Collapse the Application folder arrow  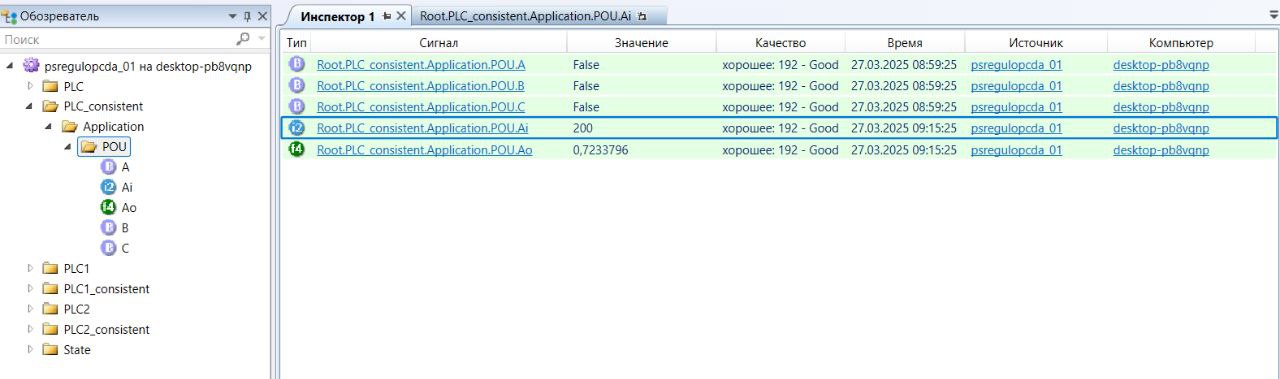click(x=49, y=127)
